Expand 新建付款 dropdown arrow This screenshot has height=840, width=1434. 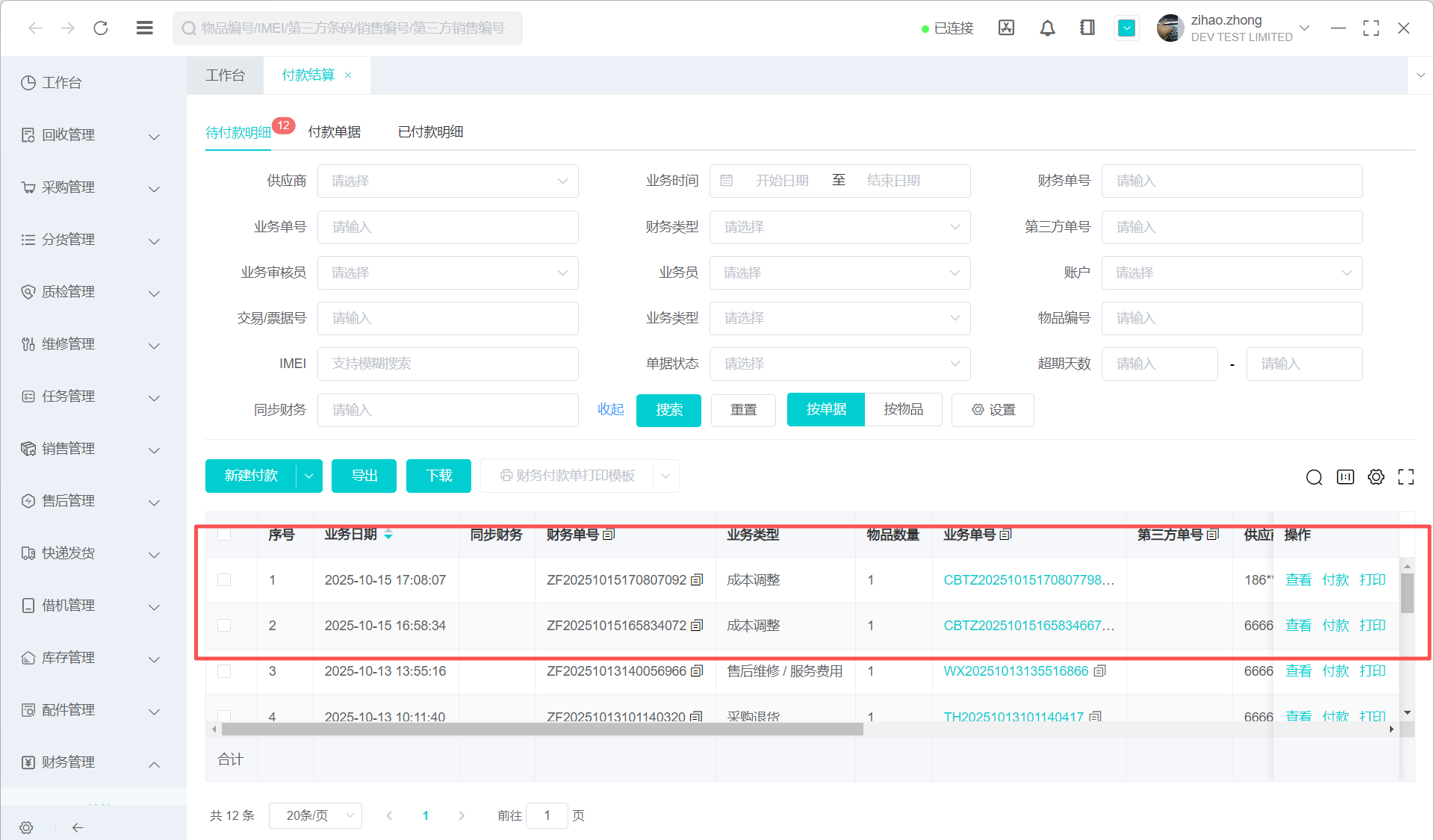(x=308, y=476)
